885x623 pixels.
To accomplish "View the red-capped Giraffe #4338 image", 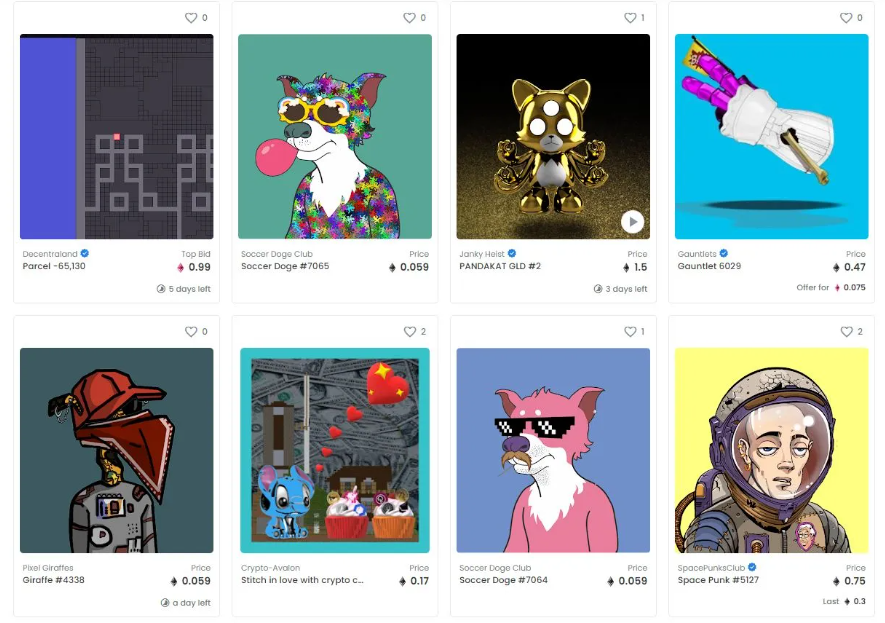I will (116, 450).
